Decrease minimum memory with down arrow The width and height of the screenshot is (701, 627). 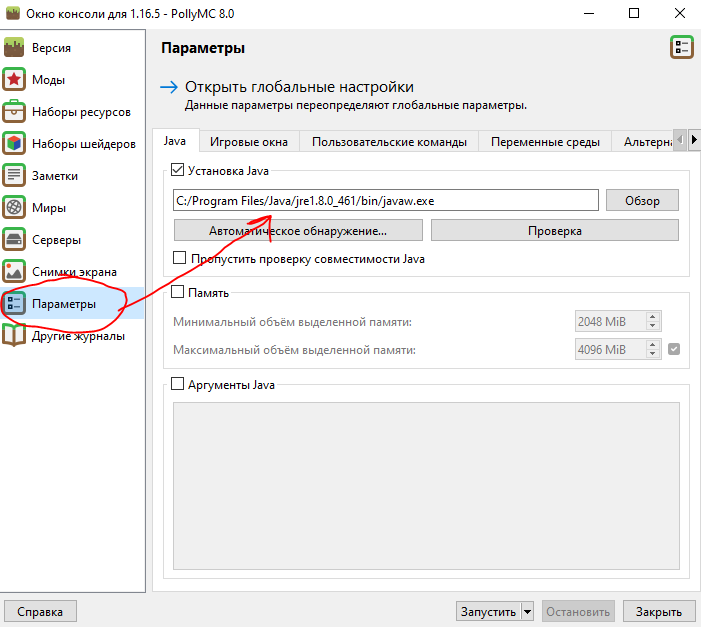(x=653, y=326)
